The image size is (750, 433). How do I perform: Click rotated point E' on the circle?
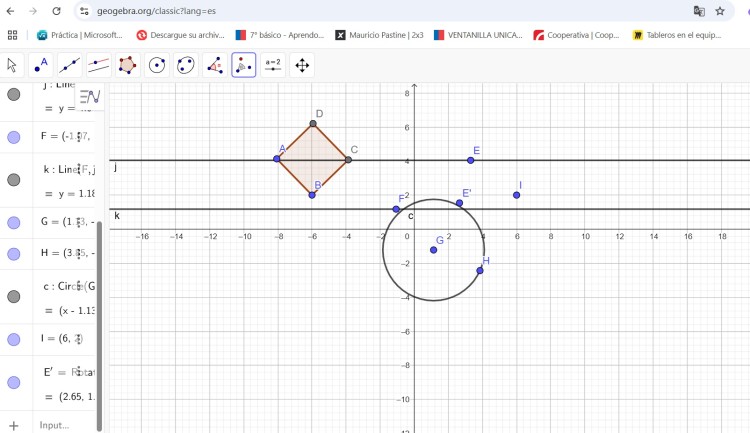click(459, 203)
